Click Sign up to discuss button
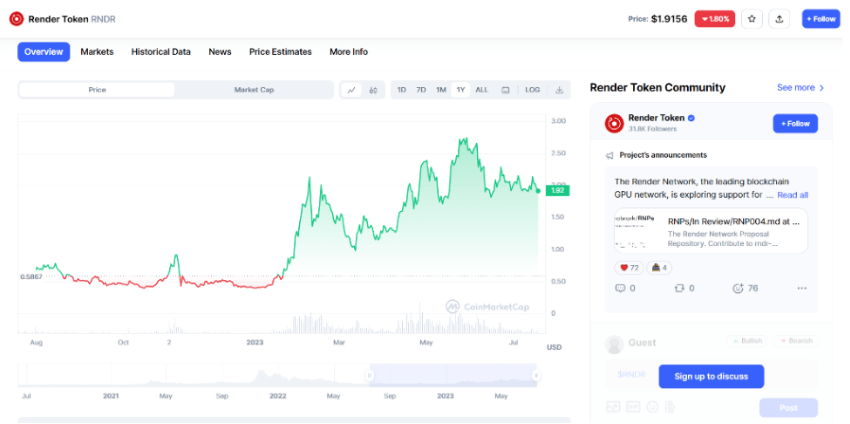Viewport: 850px width, 424px height. pos(711,376)
